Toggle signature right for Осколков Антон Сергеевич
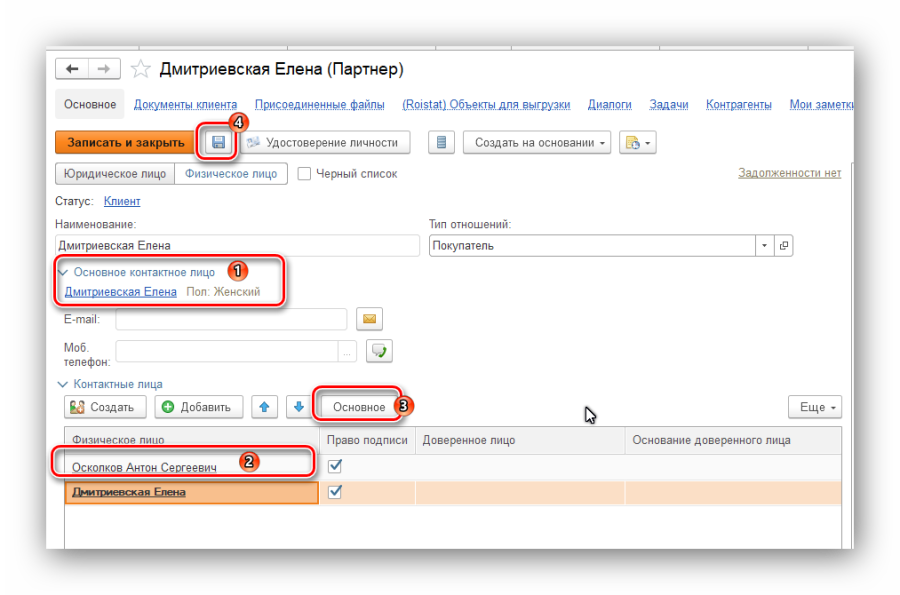The image size is (900, 595). click(335, 466)
